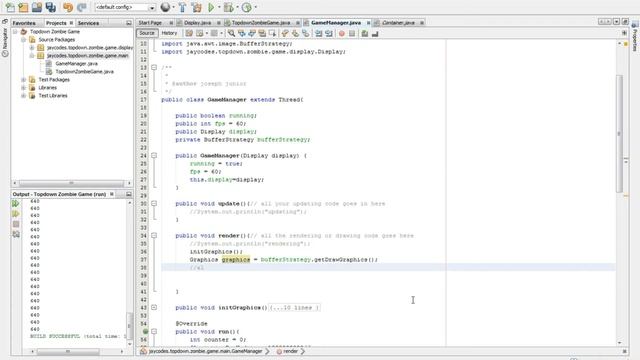Toggle Highlight Search icon
This screenshot has height=360, width=640.
click(x=262, y=33)
